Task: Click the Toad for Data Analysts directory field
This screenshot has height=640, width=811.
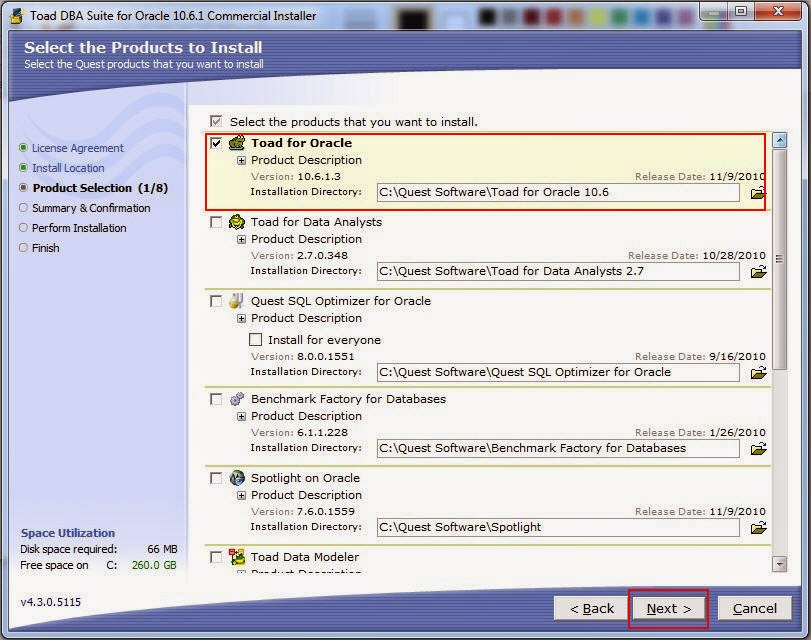Action: tap(558, 272)
